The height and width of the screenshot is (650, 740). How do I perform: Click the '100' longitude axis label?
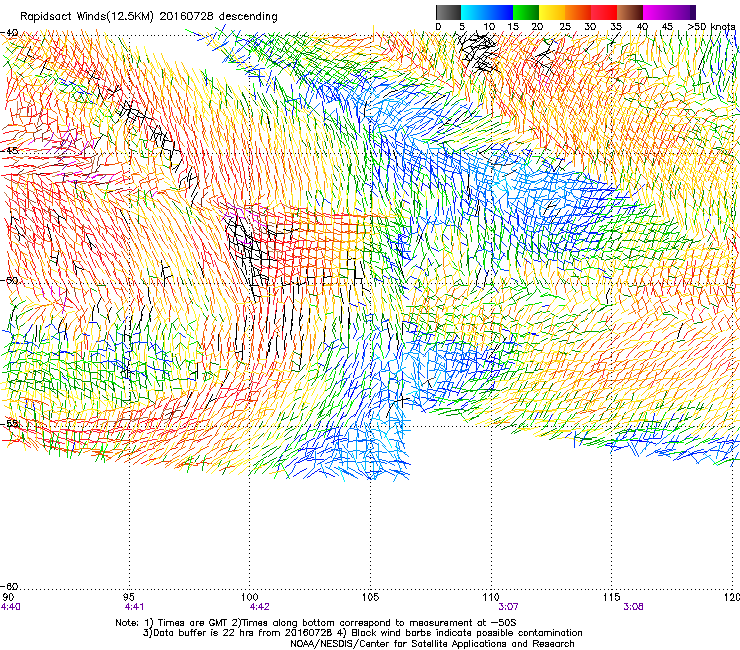pyautogui.click(x=250, y=598)
